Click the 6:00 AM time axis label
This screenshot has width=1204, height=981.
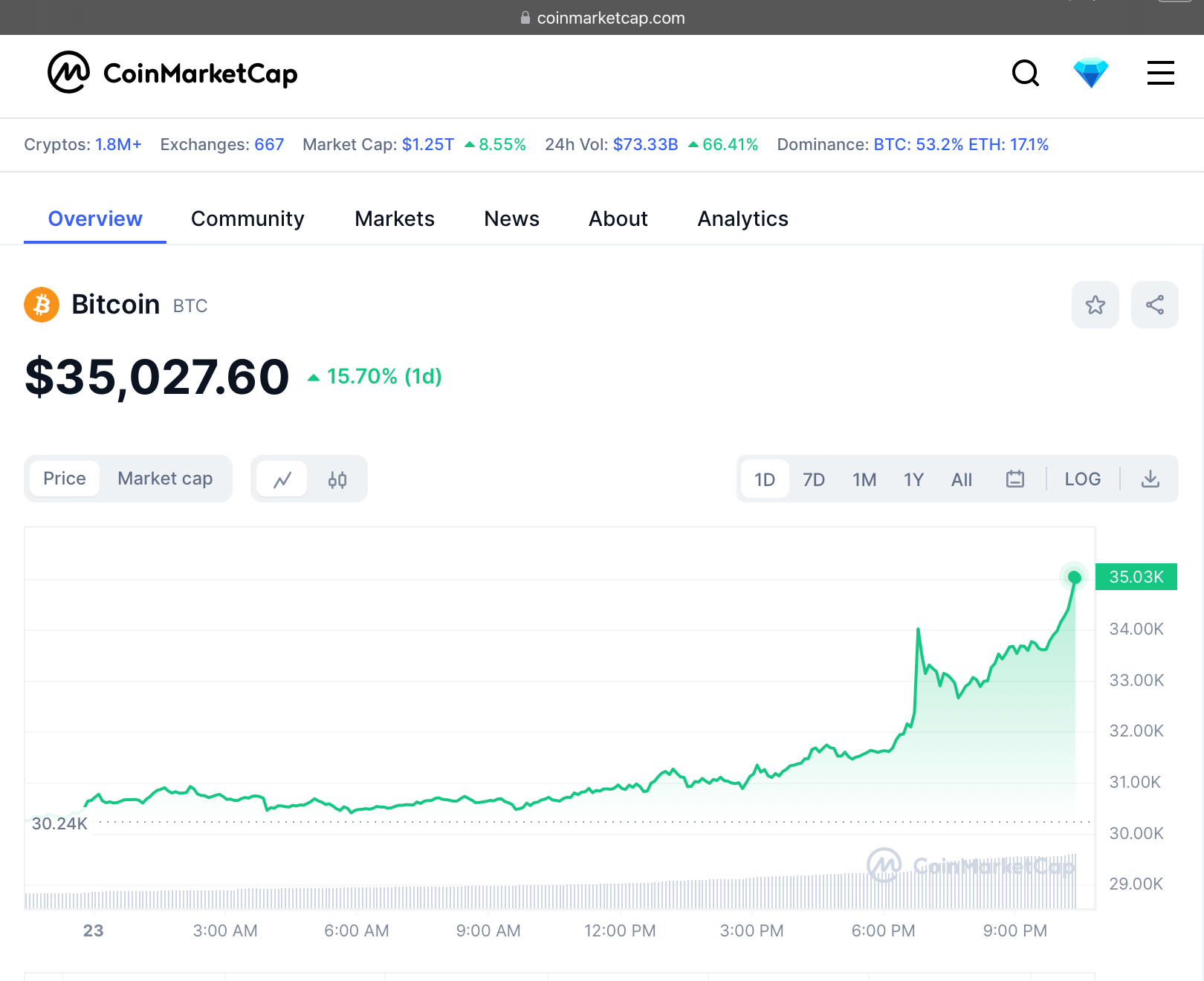[357, 930]
